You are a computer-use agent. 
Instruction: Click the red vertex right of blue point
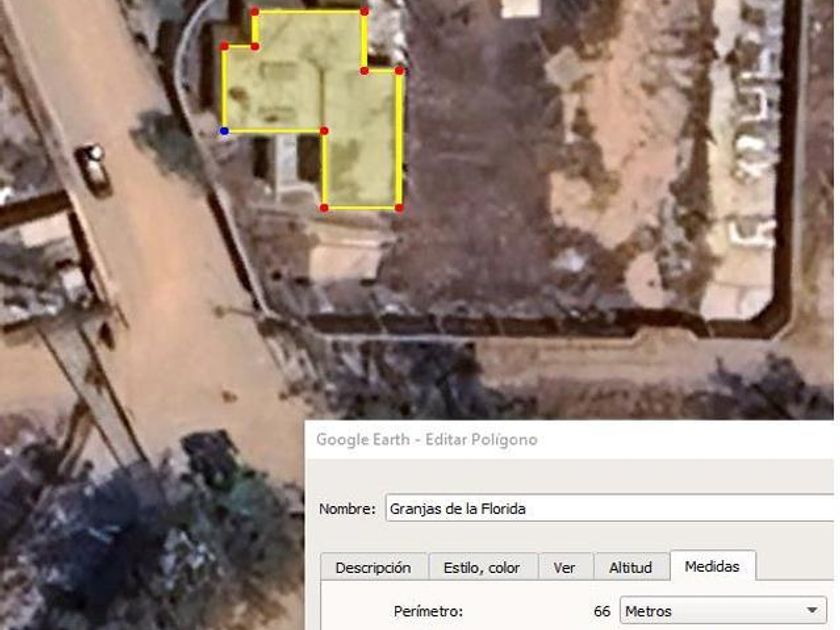point(324,131)
